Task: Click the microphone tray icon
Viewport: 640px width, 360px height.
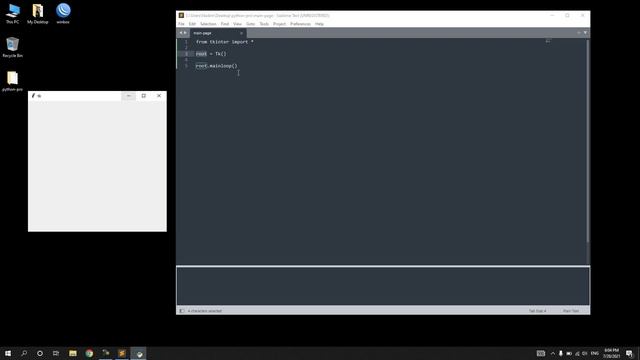Action: tap(561, 353)
